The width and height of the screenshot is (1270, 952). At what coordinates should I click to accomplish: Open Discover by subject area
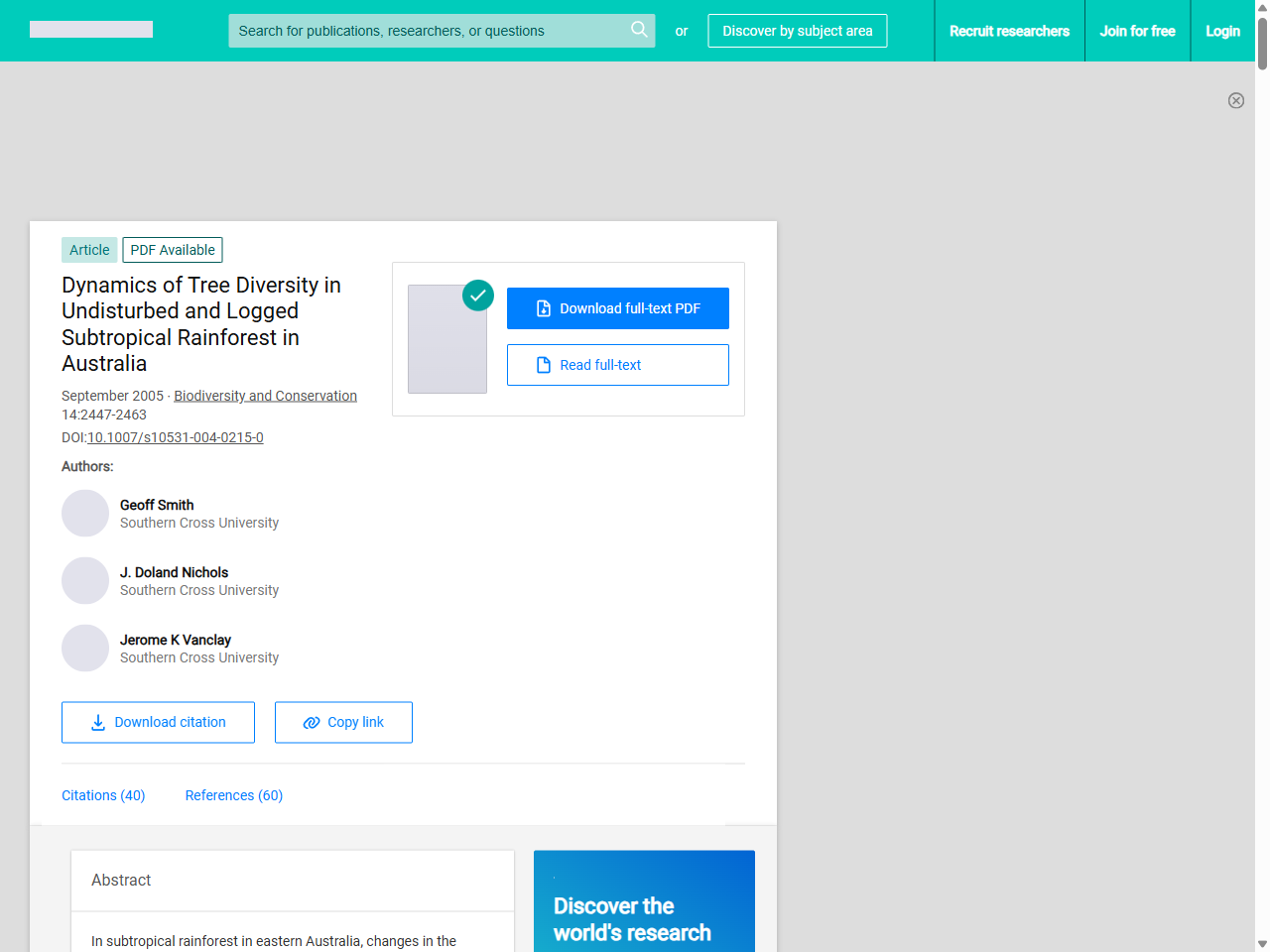tap(797, 31)
